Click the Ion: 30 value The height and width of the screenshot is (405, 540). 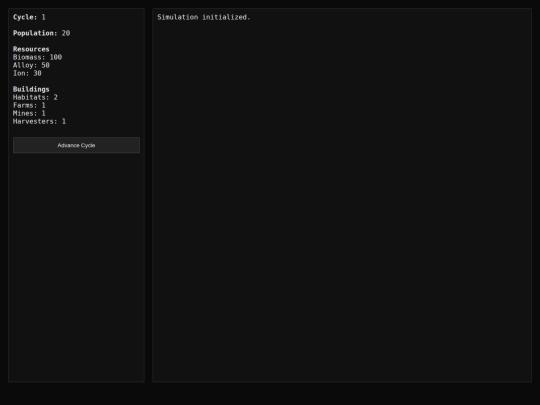click(x=27, y=73)
